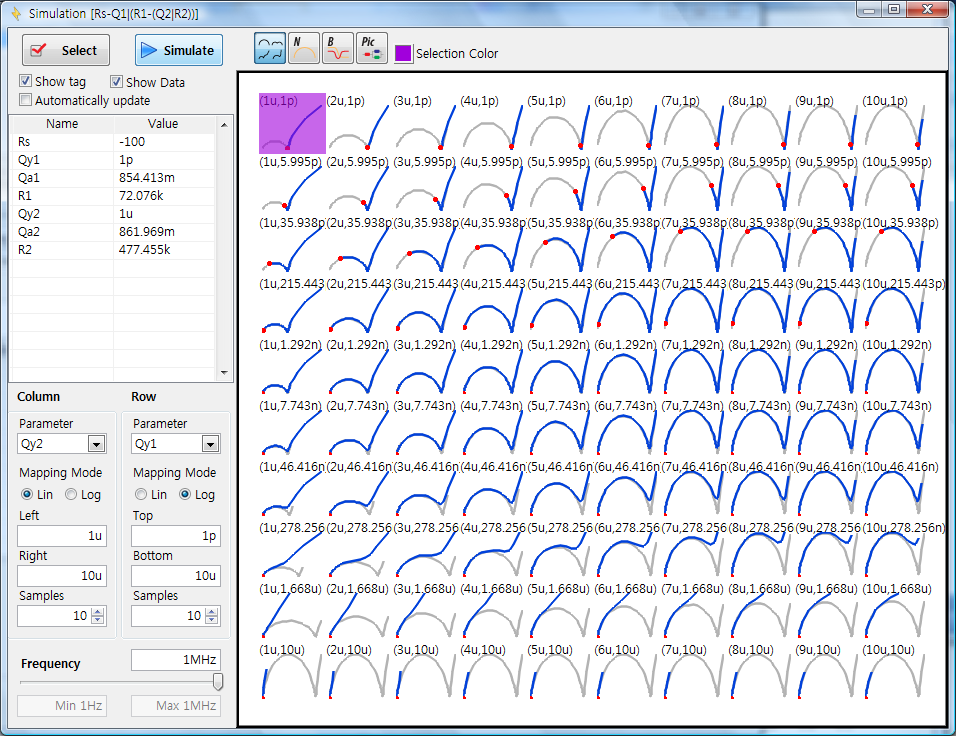Viewport: 956px width, 736px height.
Task: Switch to the Bode (B) plot icon
Action: point(337,49)
